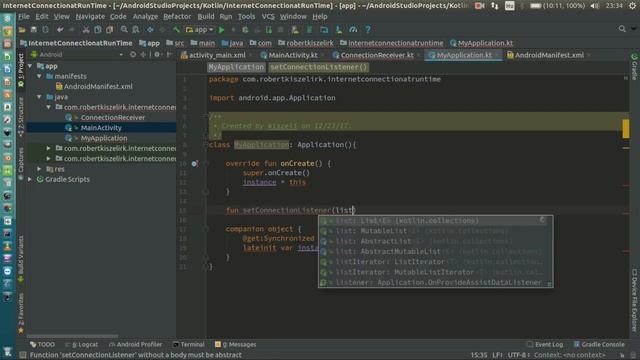This screenshot has height=360, width=640.
Task: Toggle the fold marker beside onCreate function
Action: (x=206, y=163)
